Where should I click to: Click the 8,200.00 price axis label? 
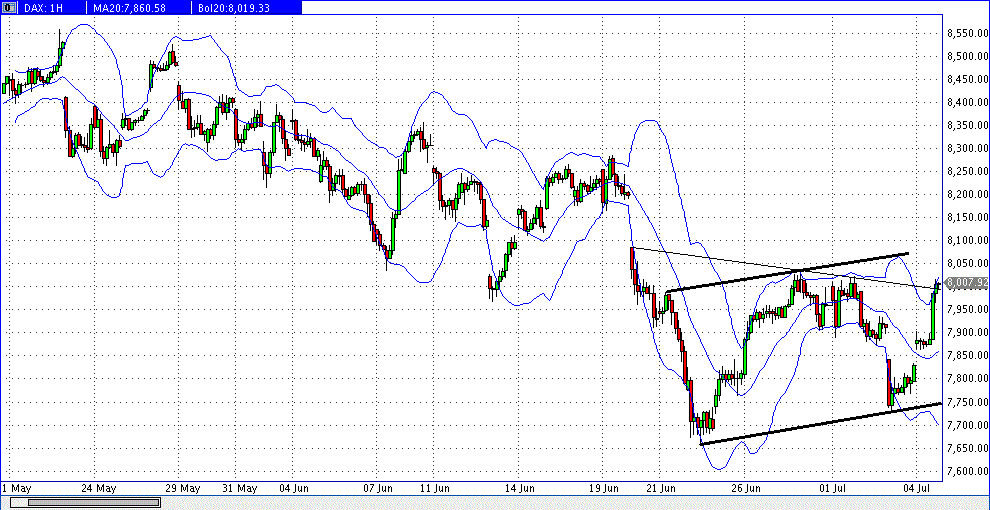[968, 194]
